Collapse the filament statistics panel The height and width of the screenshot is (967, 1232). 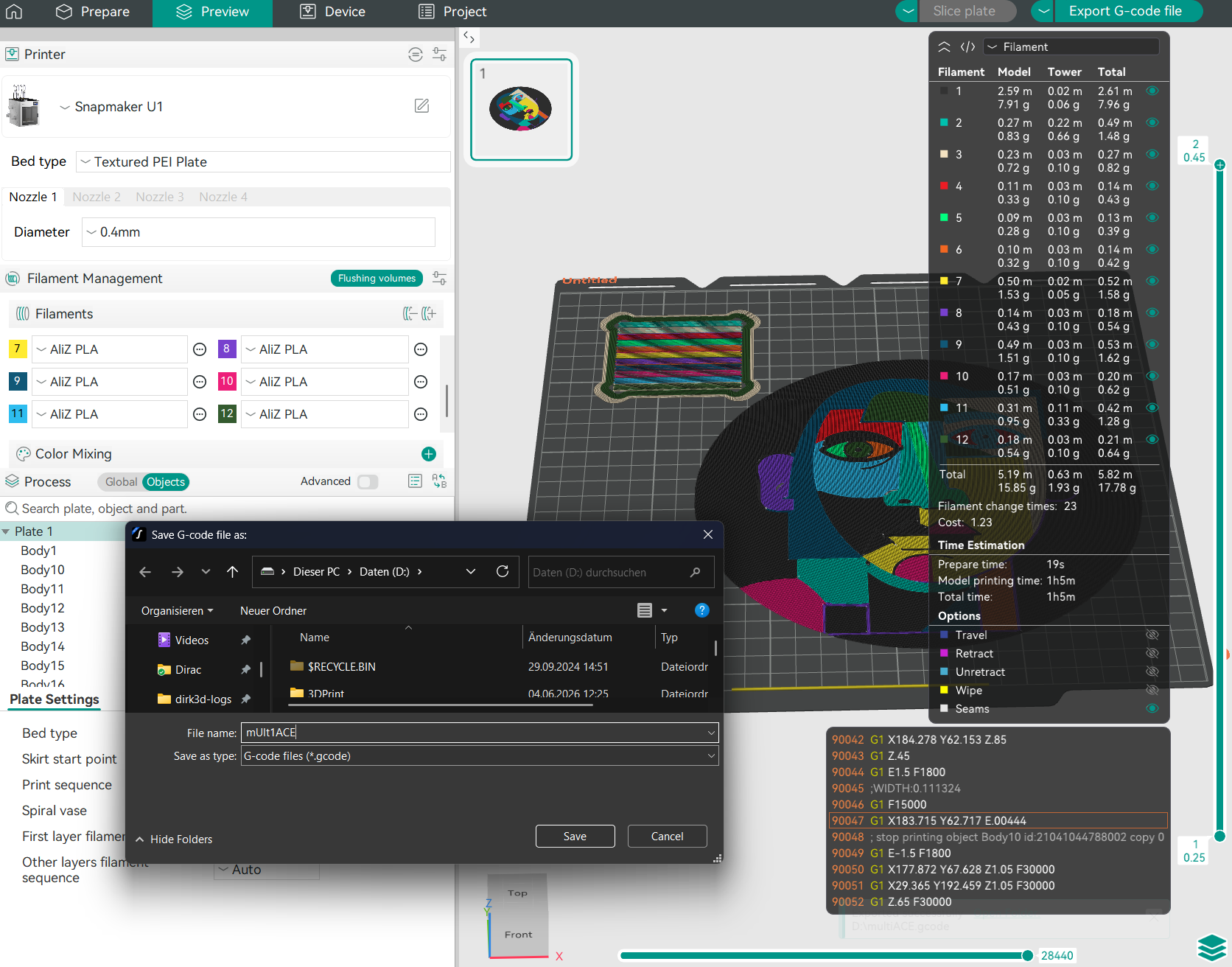(x=944, y=47)
